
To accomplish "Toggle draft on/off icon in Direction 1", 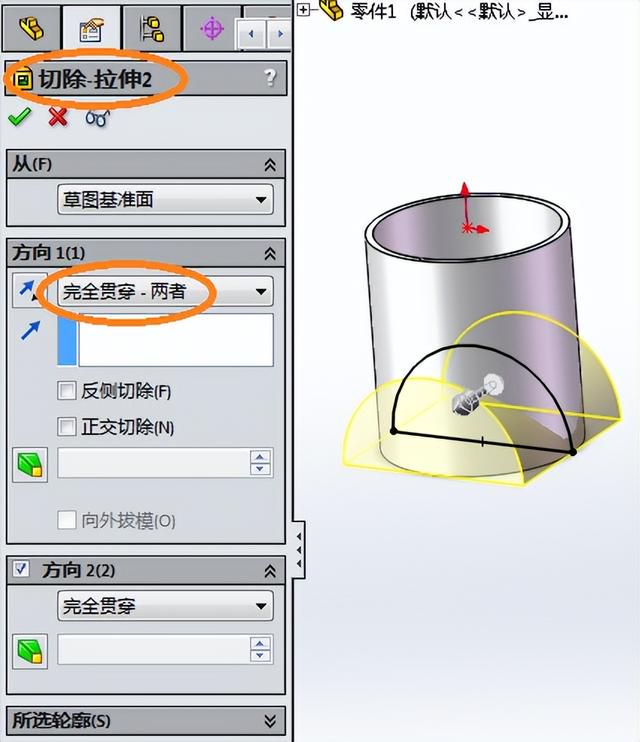I will 30,465.
